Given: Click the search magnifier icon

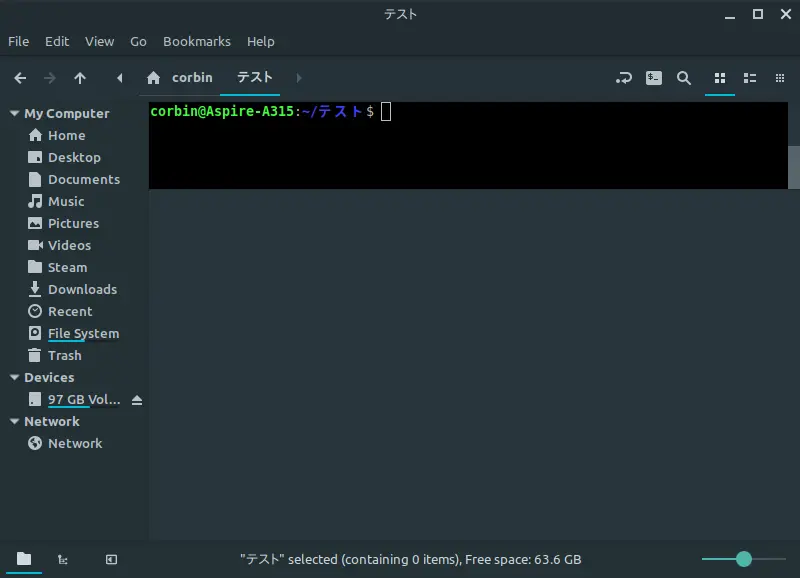Looking at the screenshot, I should pyautogui.click(x=684, y=78).
